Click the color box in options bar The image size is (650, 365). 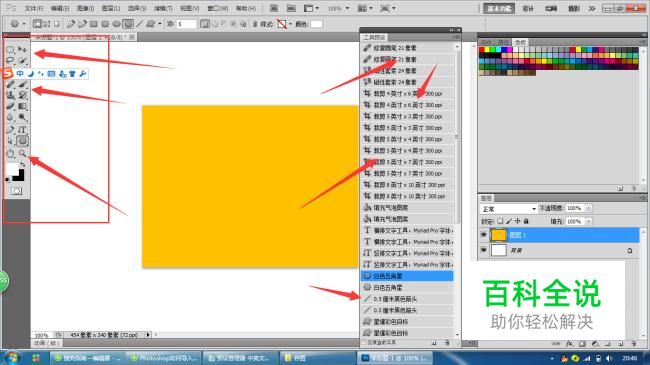316,24
